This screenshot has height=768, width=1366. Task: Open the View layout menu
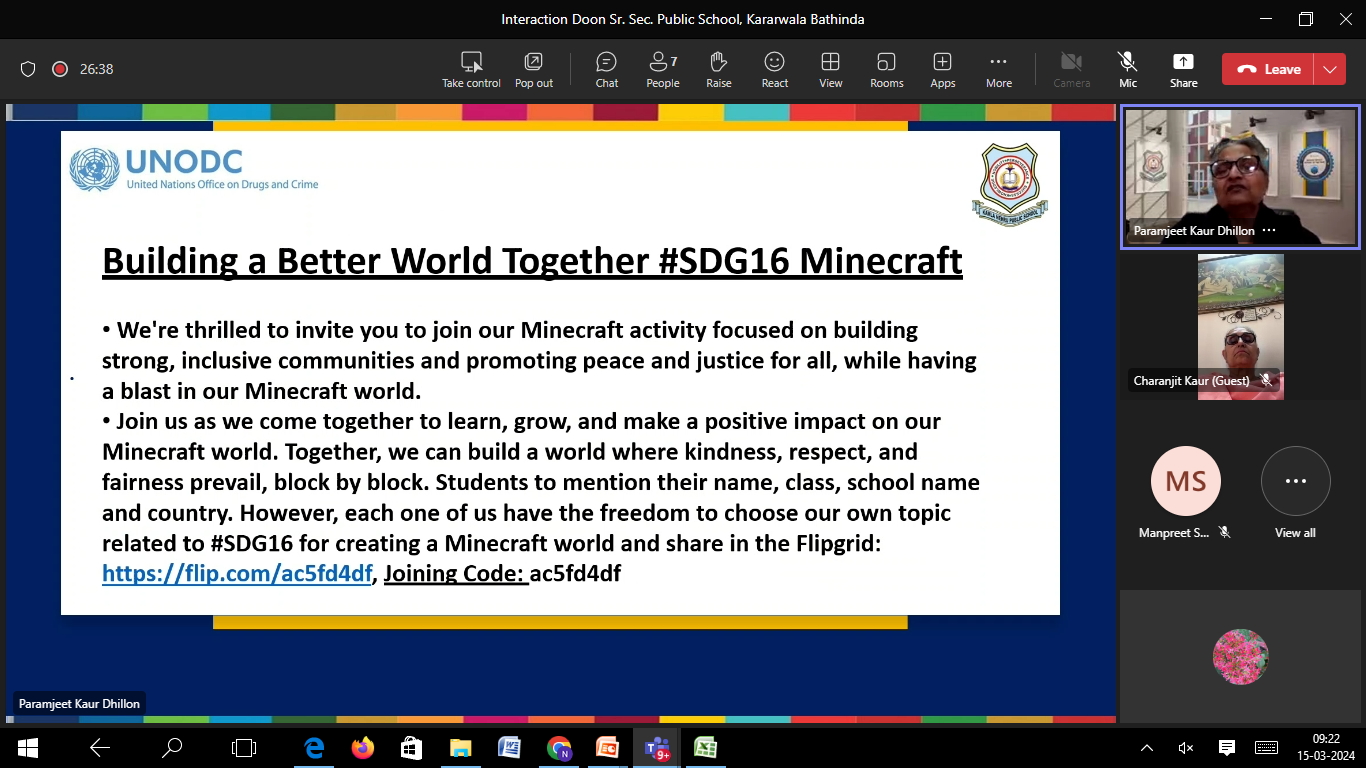coord(830,70)
